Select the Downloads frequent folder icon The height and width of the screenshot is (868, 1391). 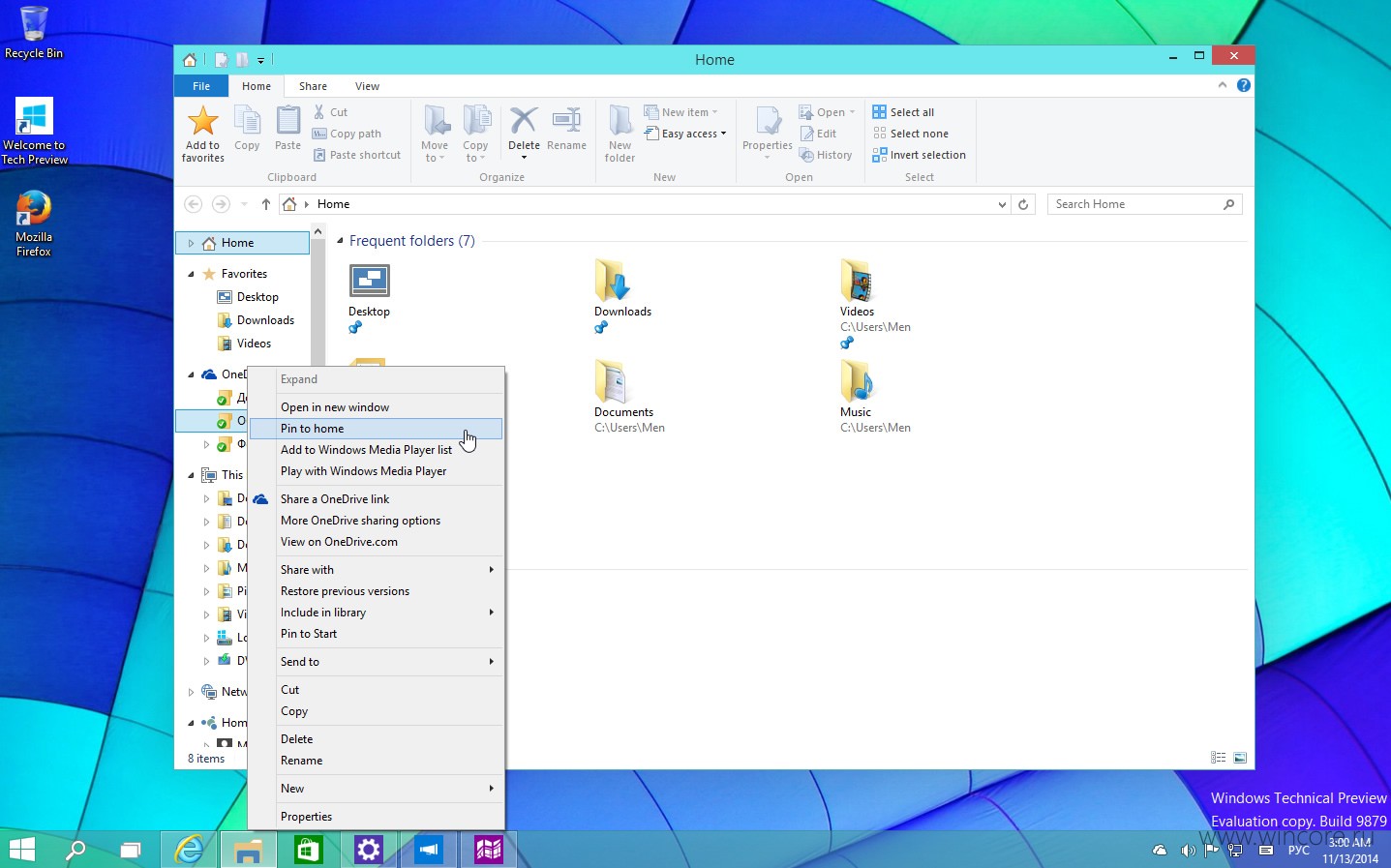(614, 281)
